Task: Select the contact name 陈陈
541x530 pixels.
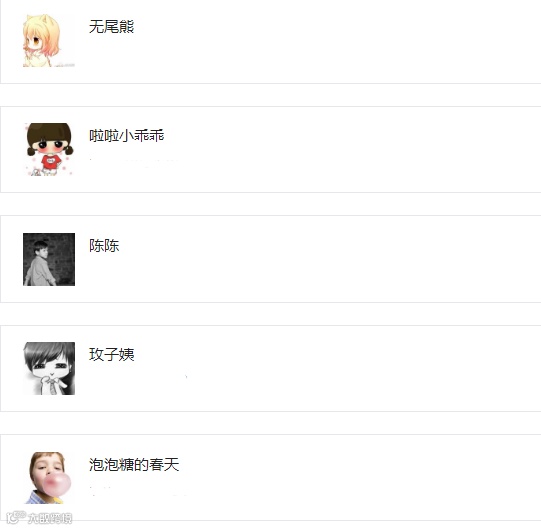Action: [x=104, y=245]
